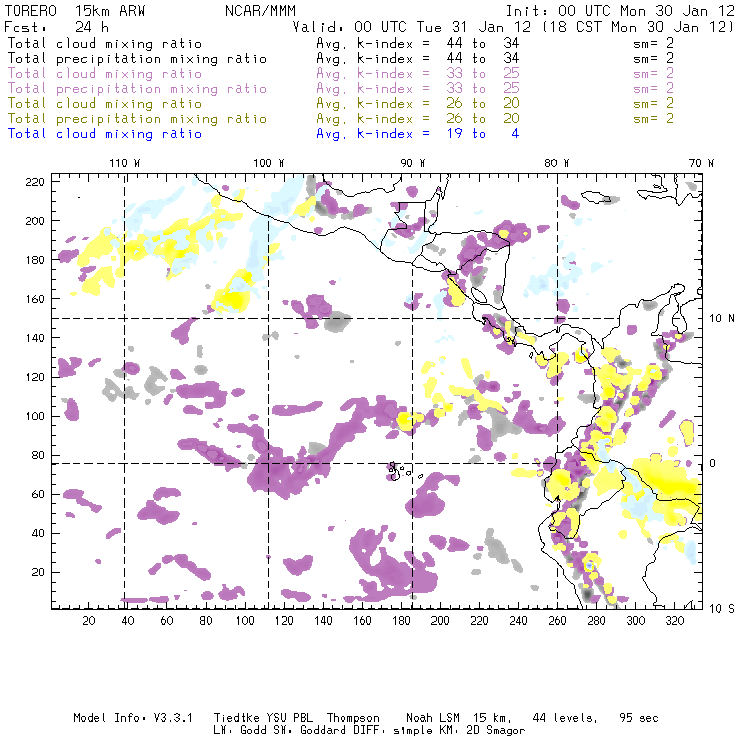The width and height of the screenshot is (740, 740).
Task: Select the "44 levels," footer text
Action: coord(565,718)
